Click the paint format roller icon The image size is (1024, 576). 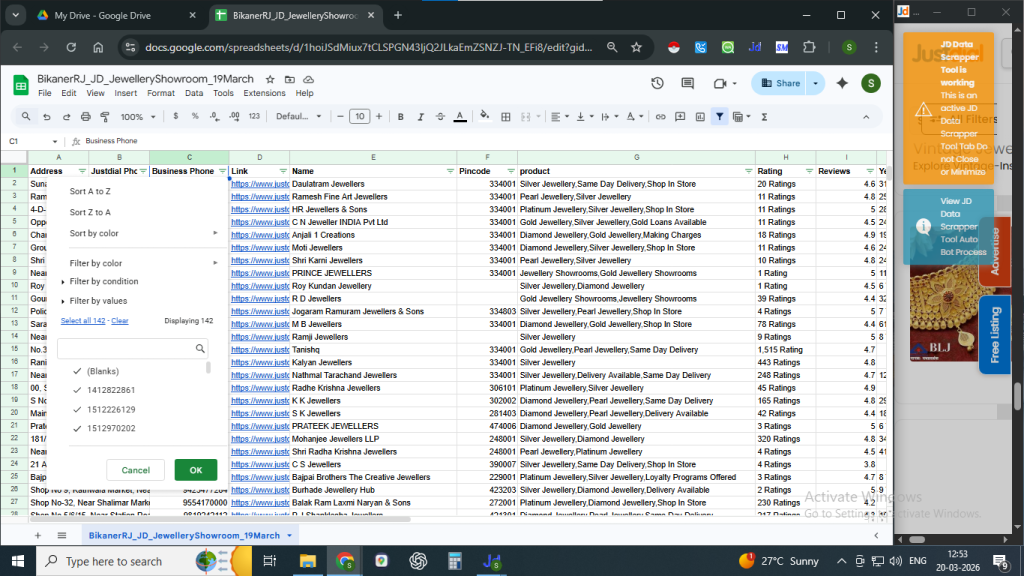tap(104, 116)
